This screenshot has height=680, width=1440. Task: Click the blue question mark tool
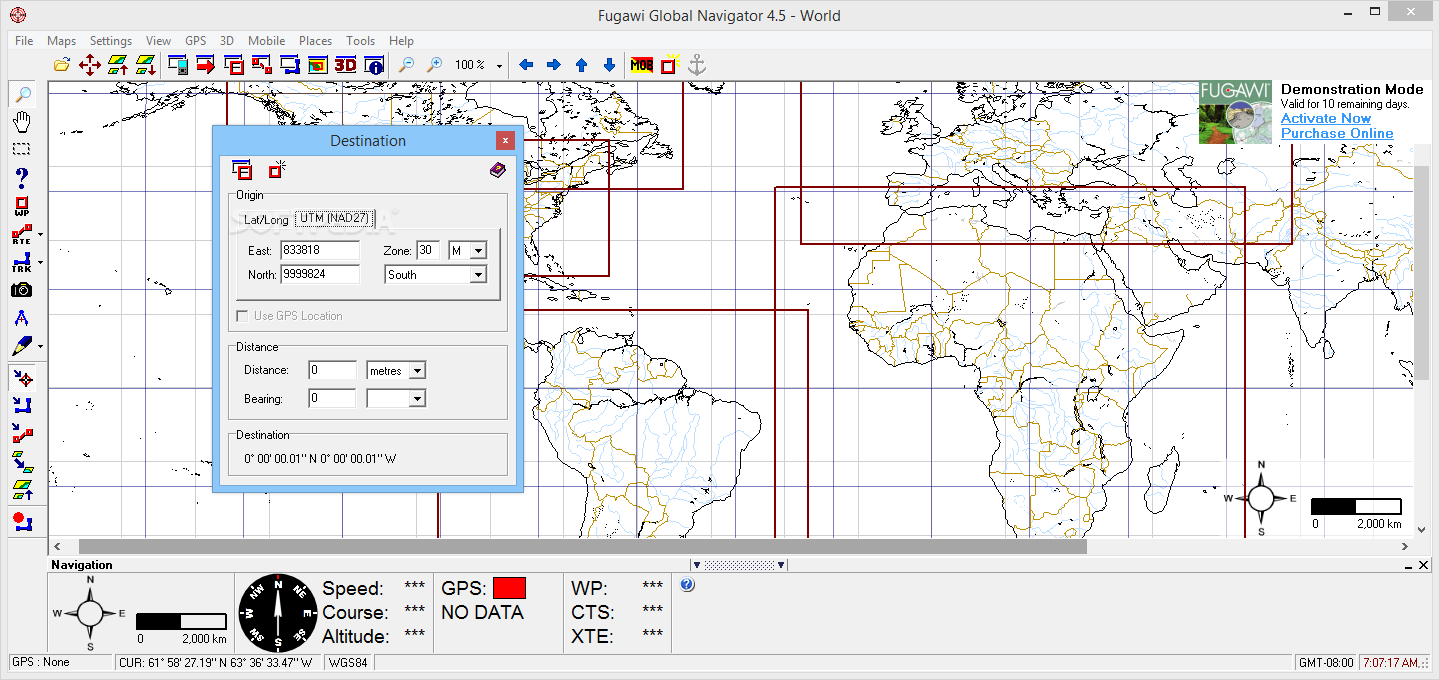coord(21,178)
